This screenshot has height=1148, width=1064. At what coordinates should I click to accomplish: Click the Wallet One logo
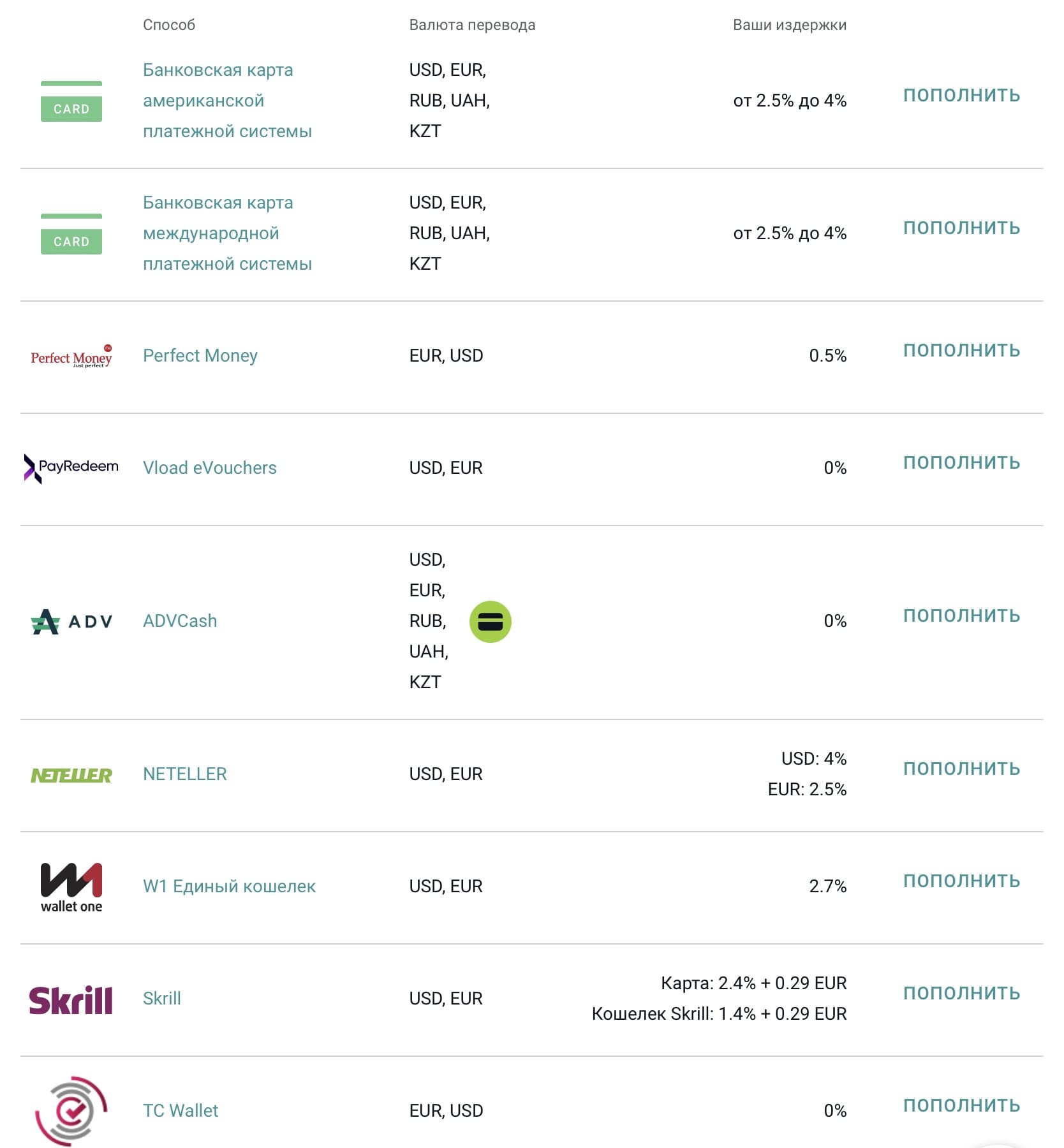click(x=71, y=888)
